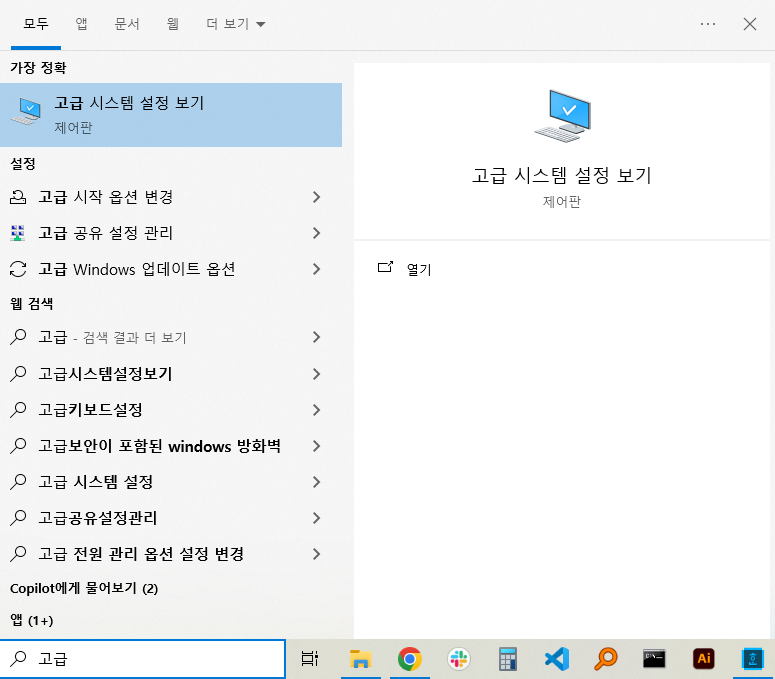
Task: Switch to the 모두 tab
Action: [36, 24]
